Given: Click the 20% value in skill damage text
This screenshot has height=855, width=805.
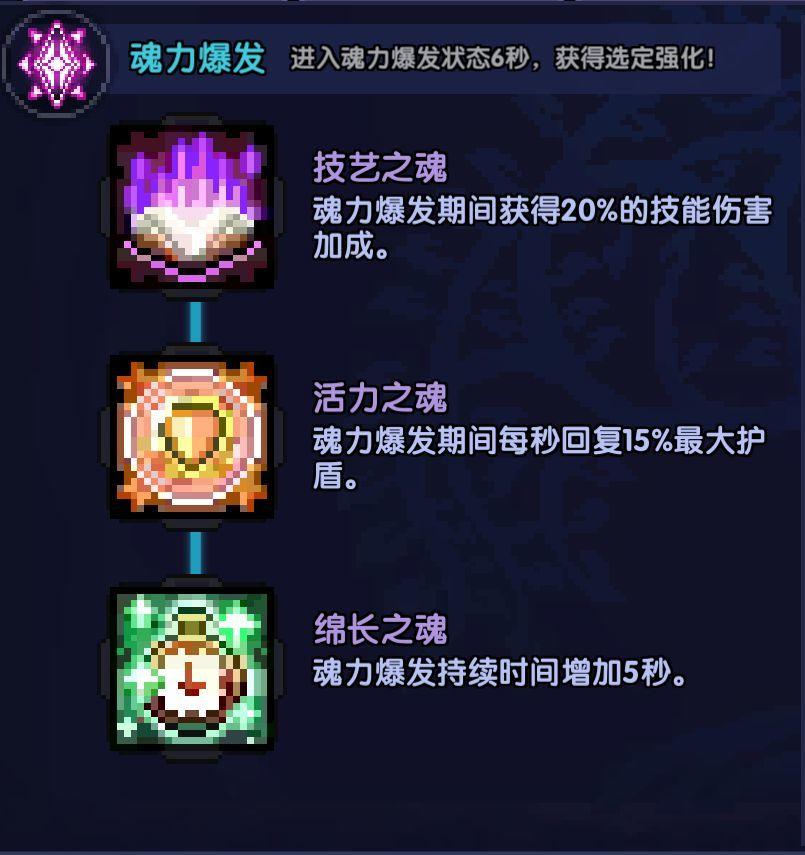Looking at the screenshot, I should 589,210.
